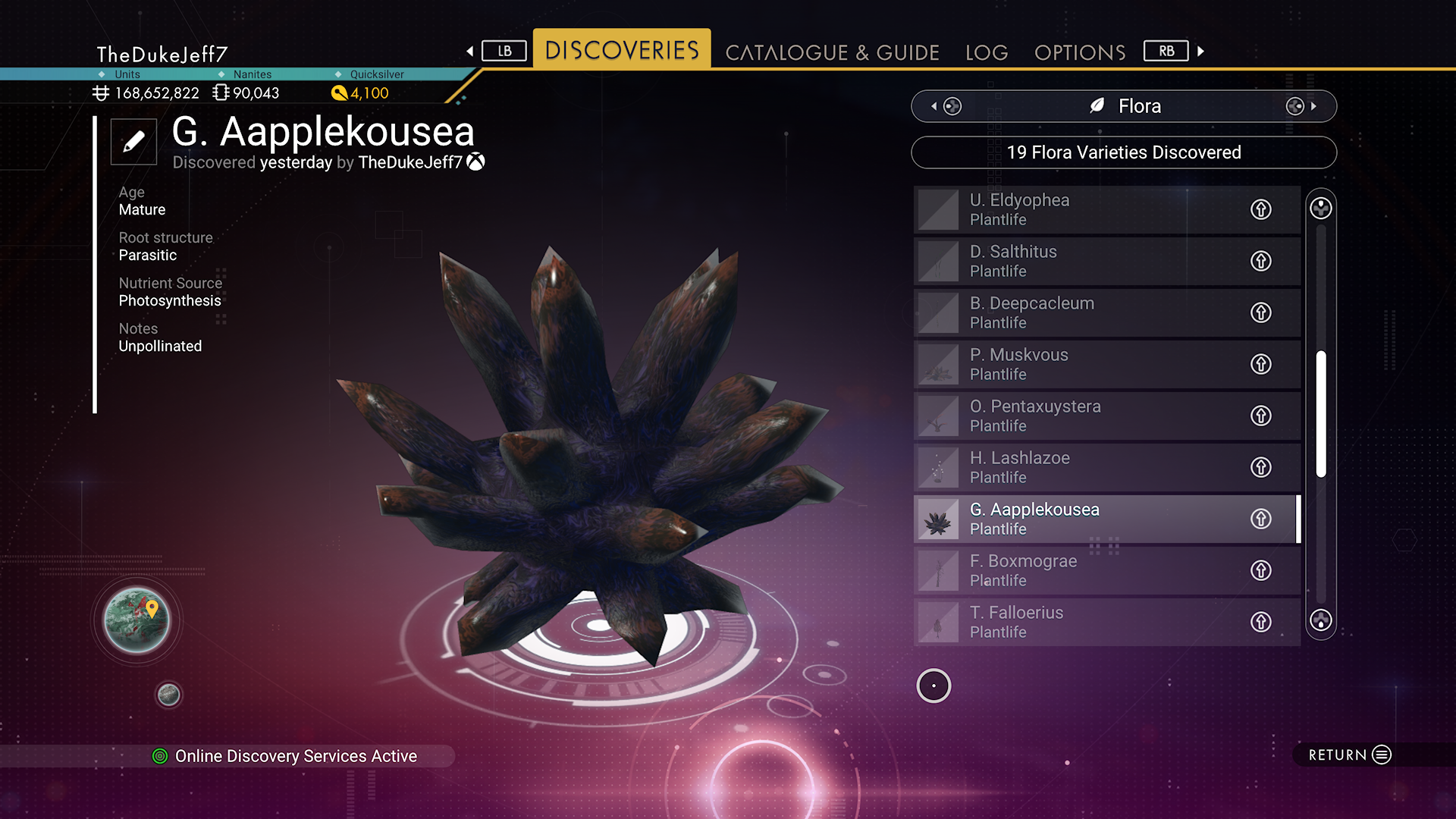Click scroll-up stick icon above list

click(x=1320, y=209)
